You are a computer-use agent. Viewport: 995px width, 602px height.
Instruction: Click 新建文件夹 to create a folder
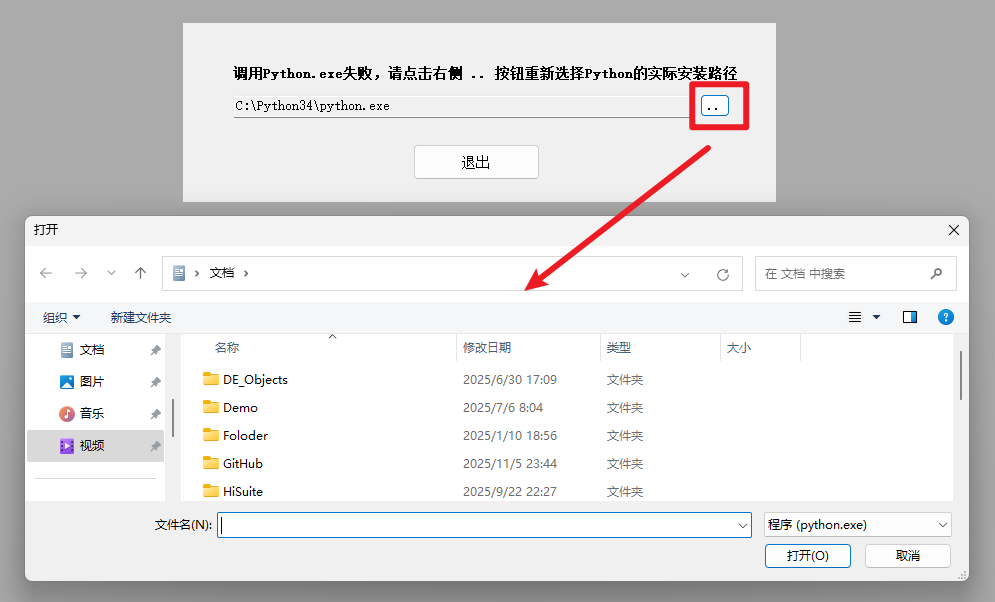click(141, 317)
